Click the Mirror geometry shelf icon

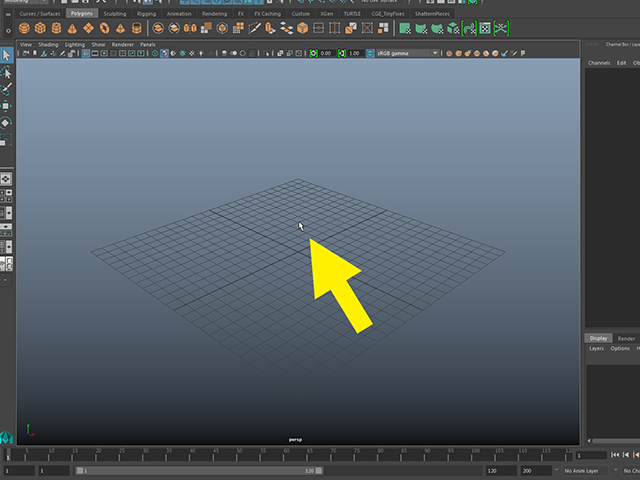click(x=190, y=28)
